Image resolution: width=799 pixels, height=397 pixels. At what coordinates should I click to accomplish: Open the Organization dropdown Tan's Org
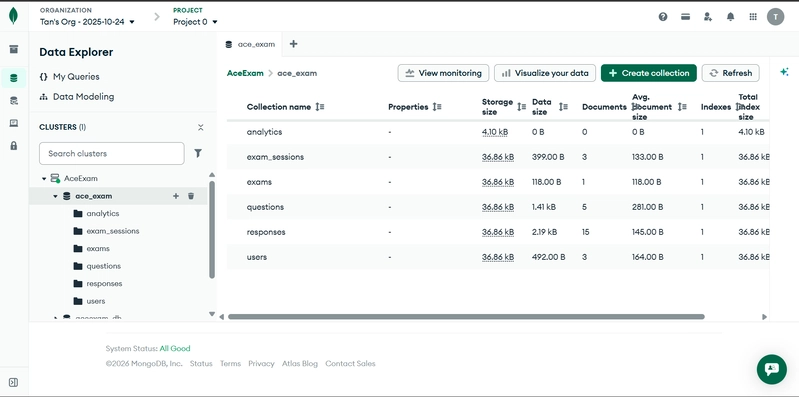(x=87, y=22)
